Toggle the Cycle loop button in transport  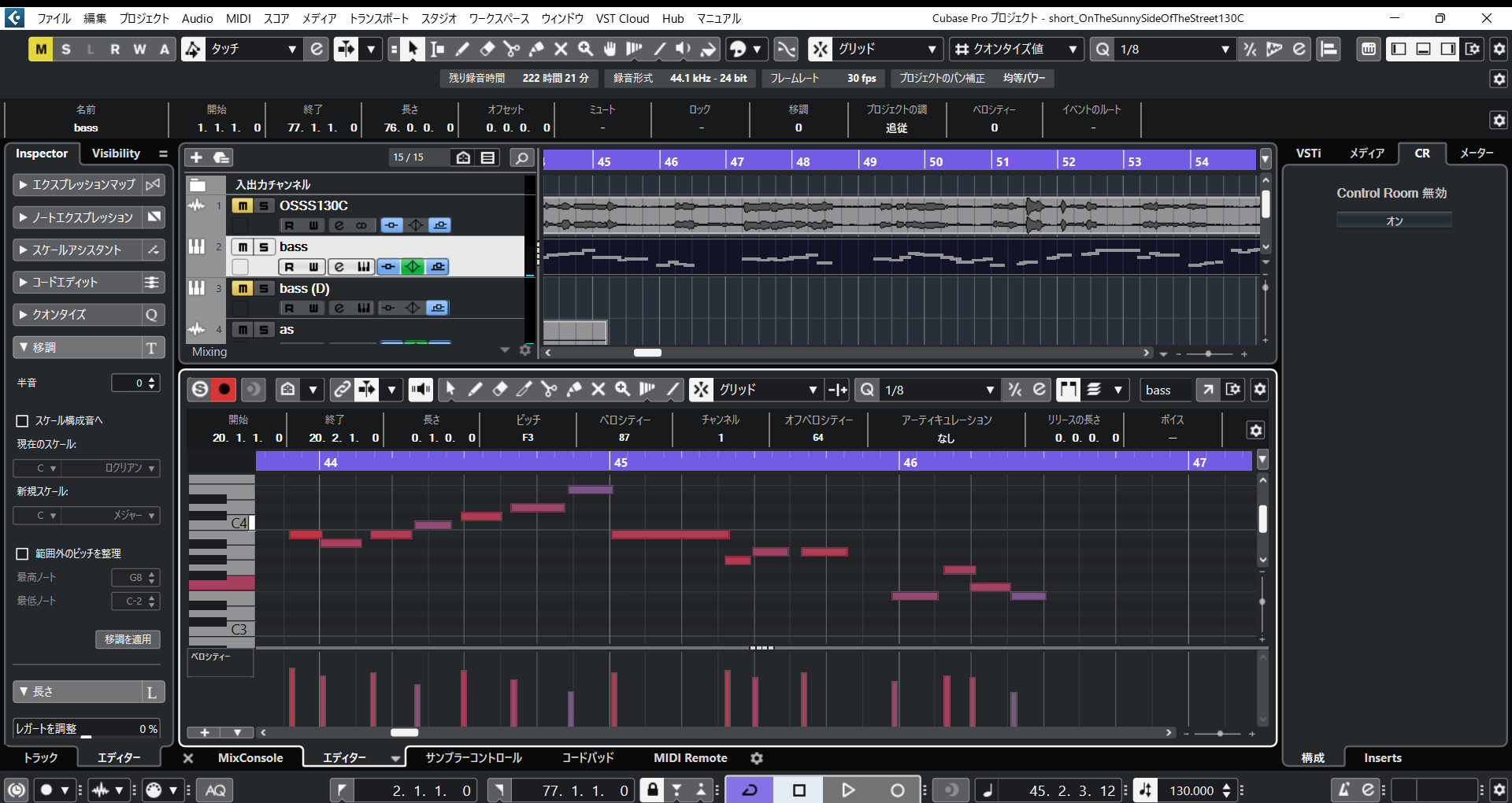click(750, 790)
